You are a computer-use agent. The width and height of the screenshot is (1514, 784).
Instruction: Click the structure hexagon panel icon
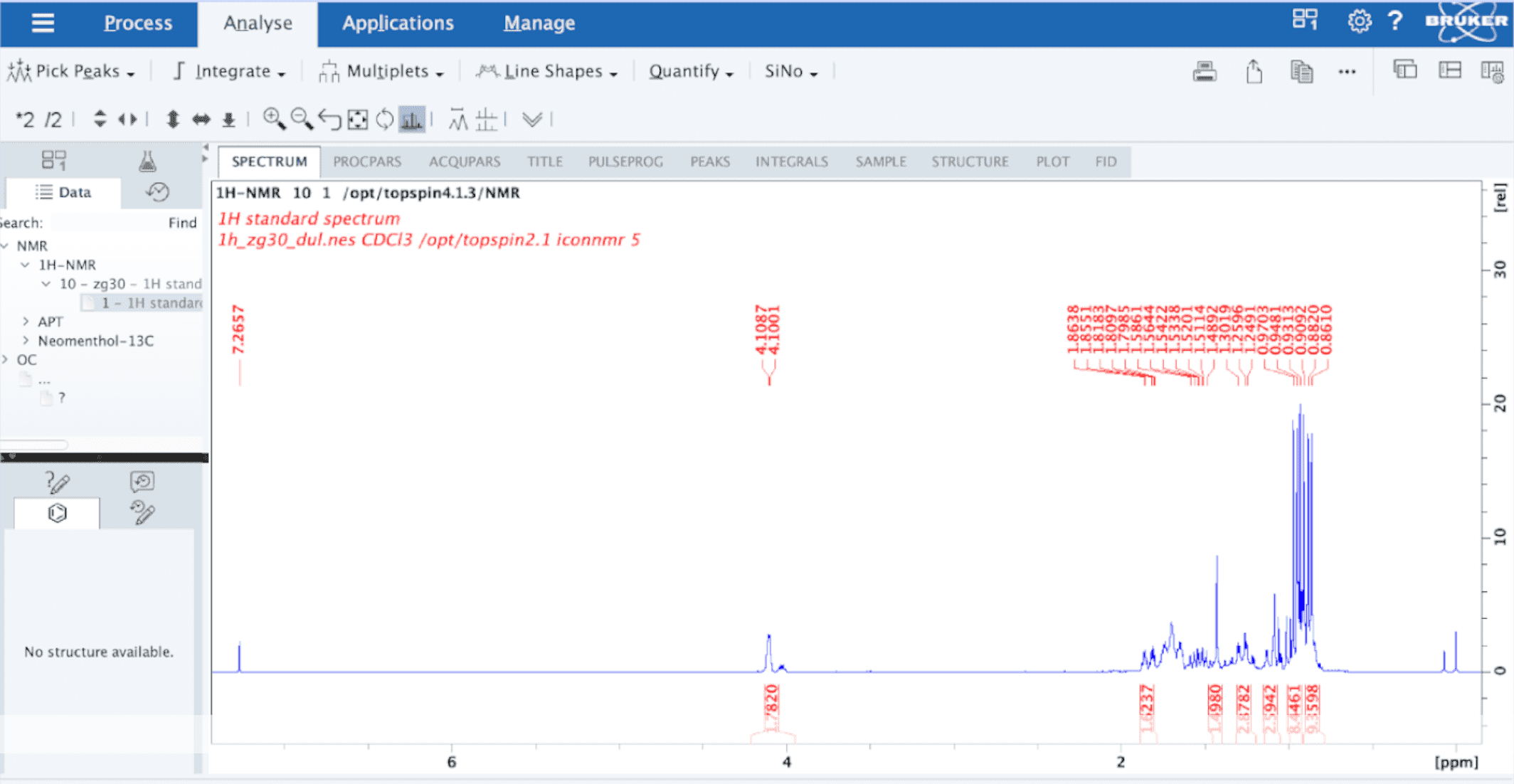tap(57, 513)
